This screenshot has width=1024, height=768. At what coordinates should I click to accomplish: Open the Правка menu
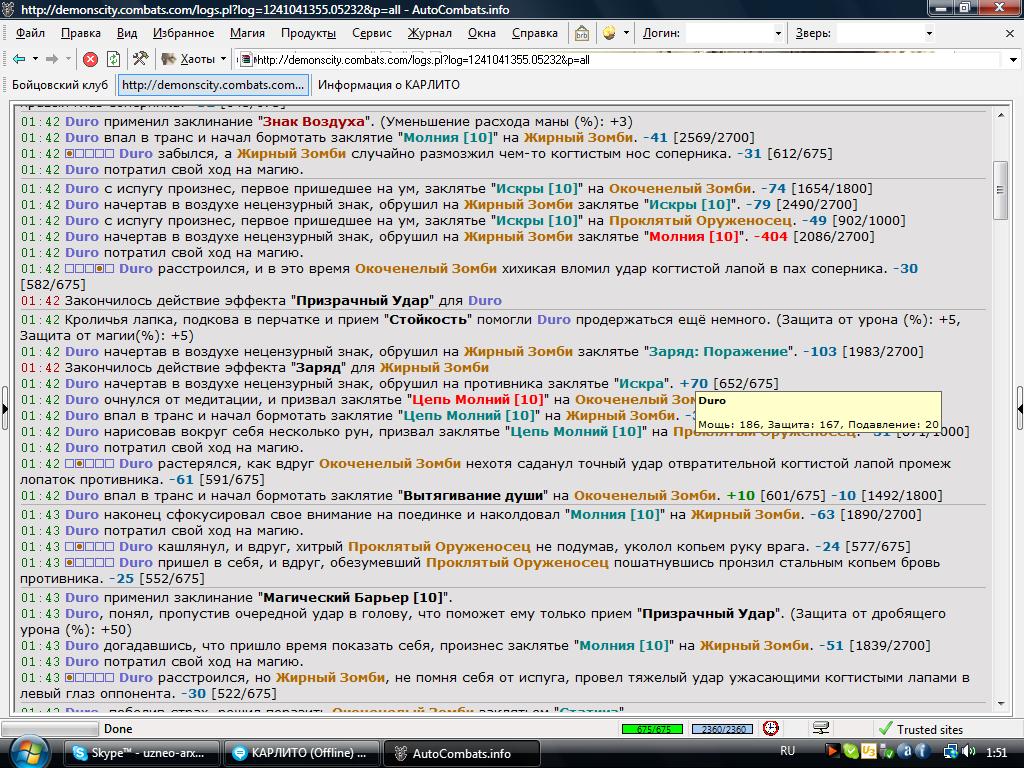click(x=81, y=33)
